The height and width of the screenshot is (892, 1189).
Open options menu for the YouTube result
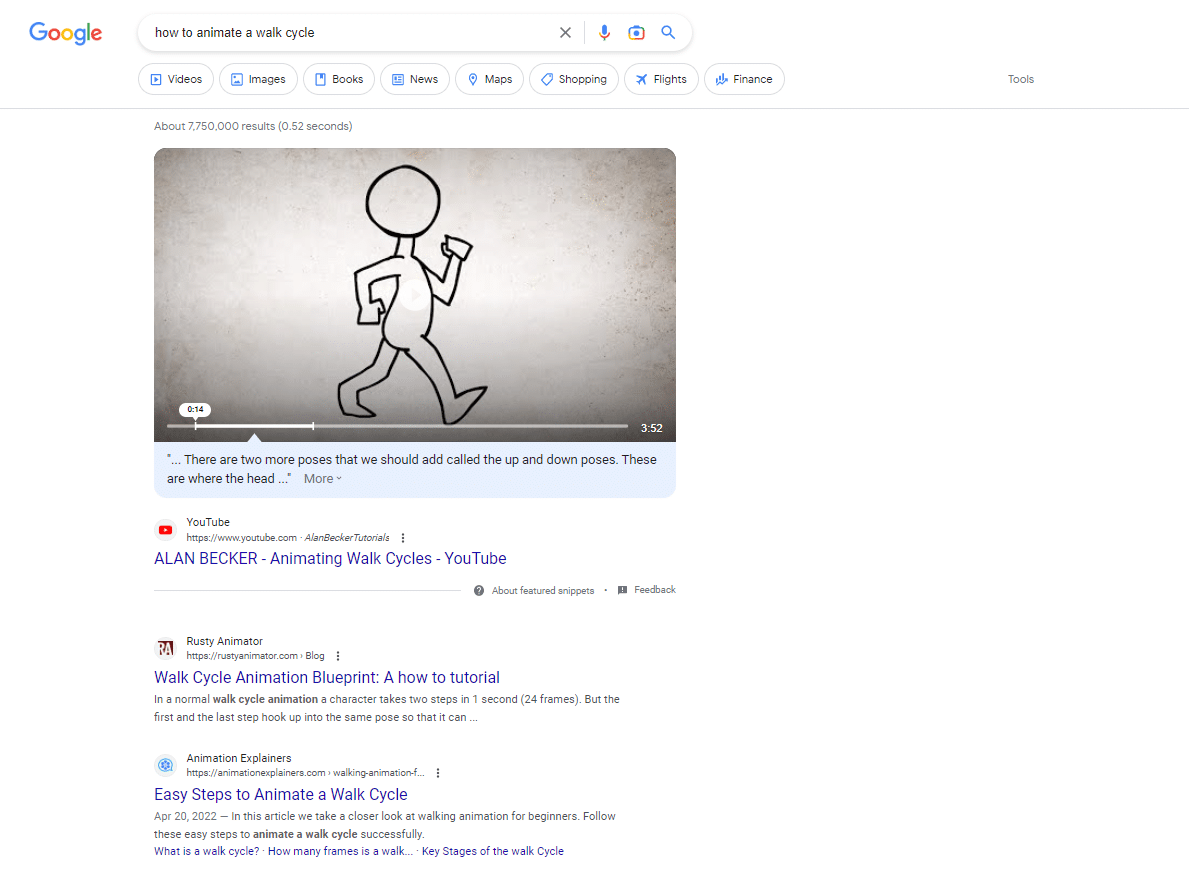point(403,538)
